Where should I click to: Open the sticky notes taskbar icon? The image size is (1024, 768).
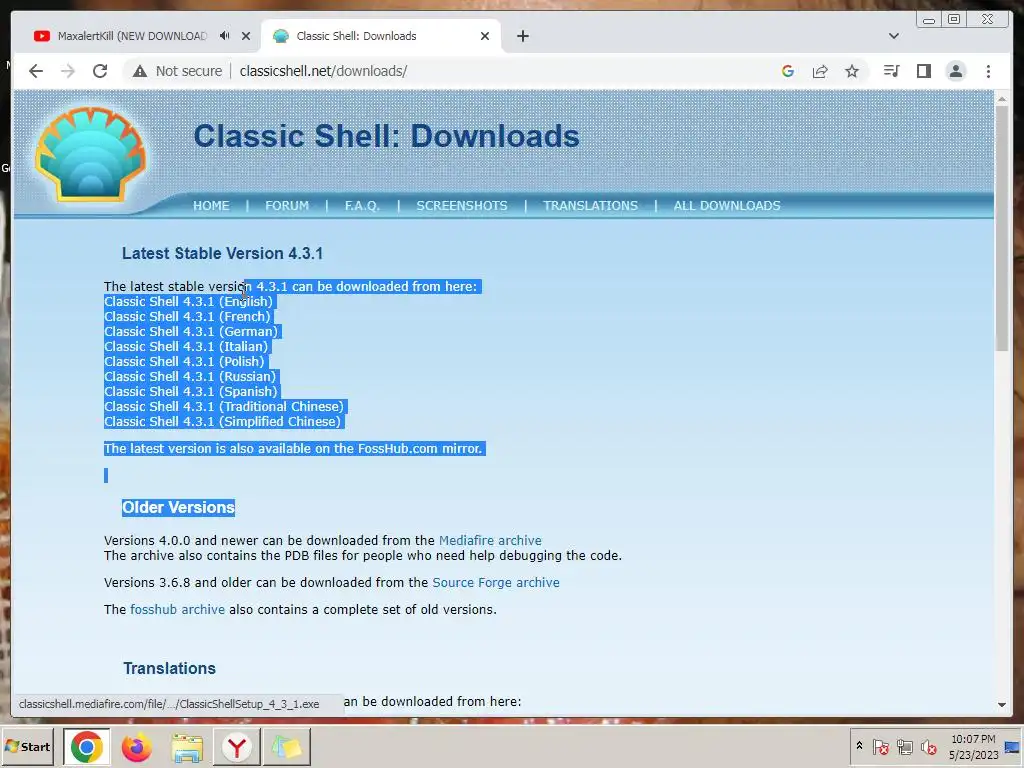click(287, 746)
